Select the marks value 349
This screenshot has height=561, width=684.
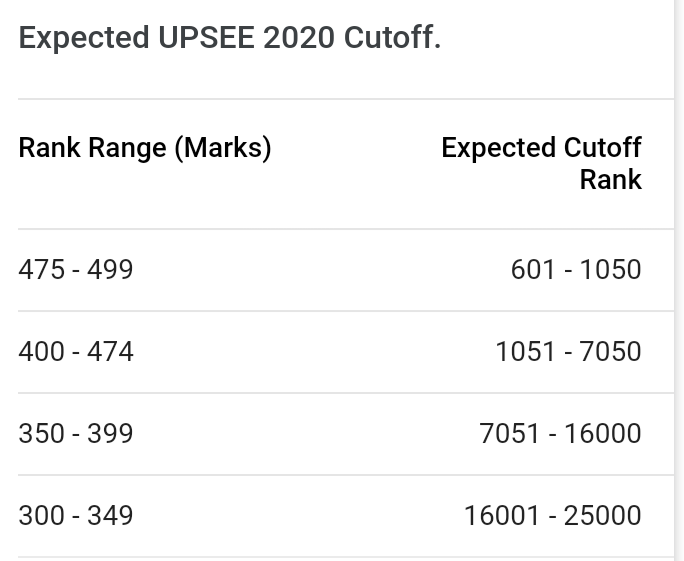(110, 516)
